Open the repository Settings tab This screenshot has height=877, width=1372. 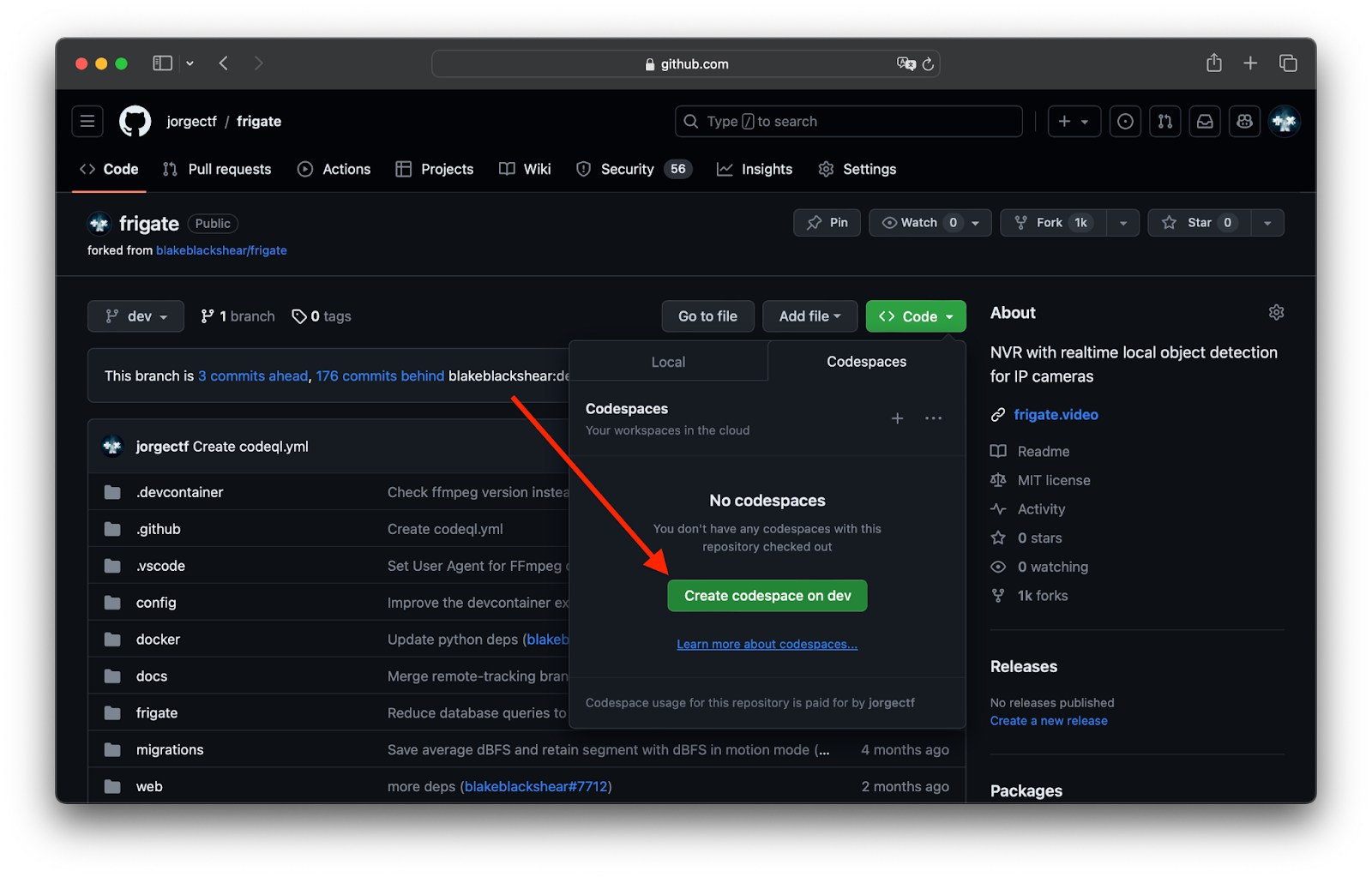click(857, 170)
